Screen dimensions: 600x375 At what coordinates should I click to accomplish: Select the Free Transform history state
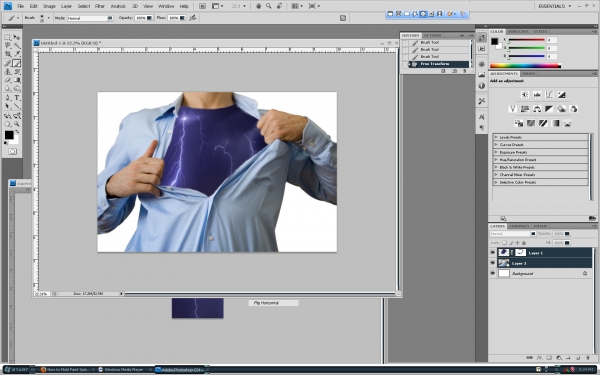(435, 64)
